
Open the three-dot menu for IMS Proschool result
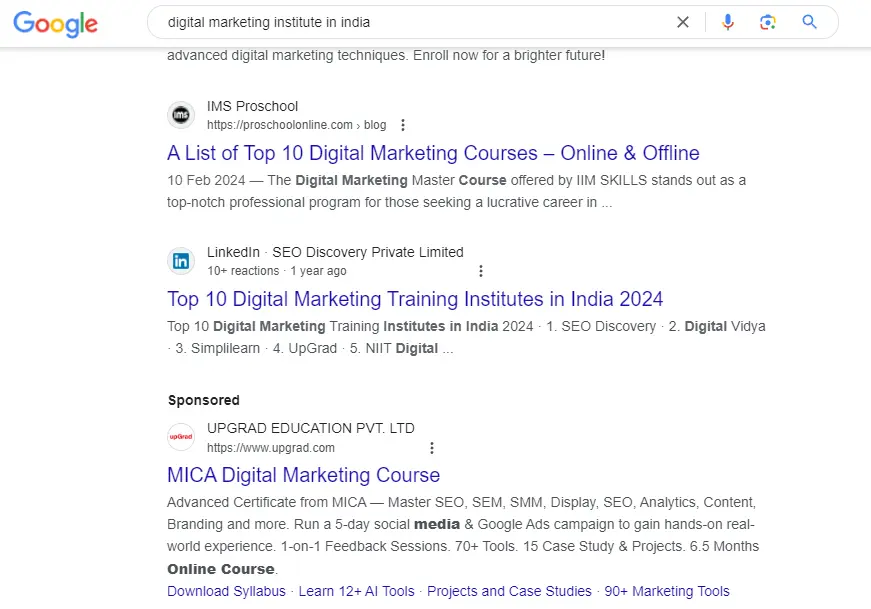click(402, 124)
